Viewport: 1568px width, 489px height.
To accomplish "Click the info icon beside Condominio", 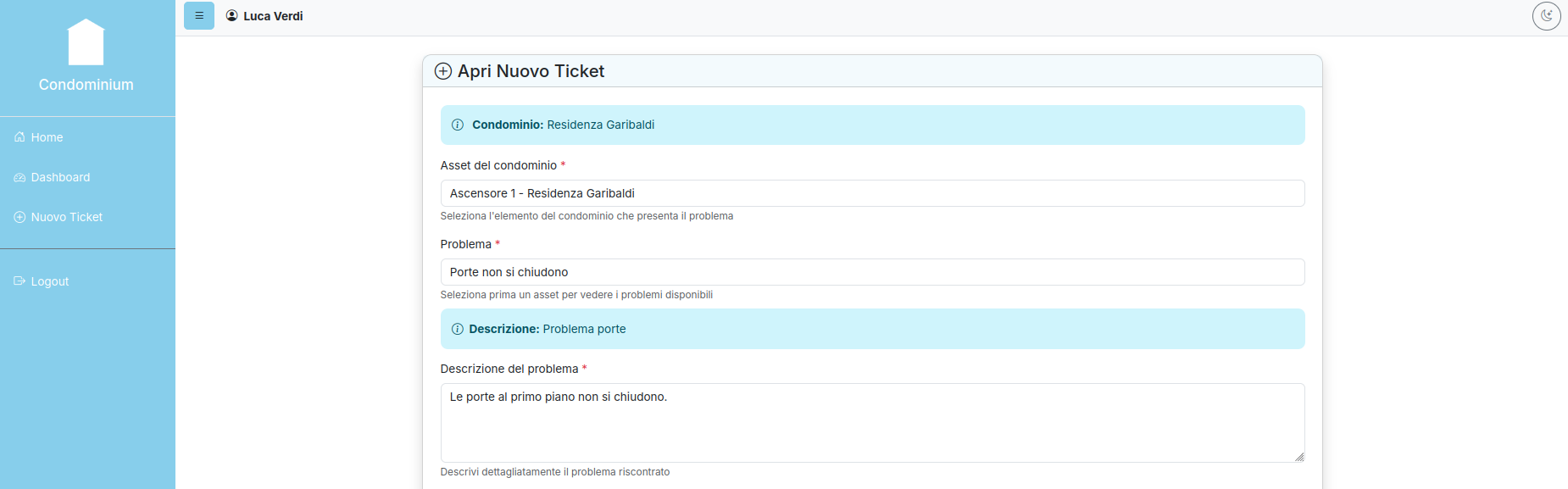I will (458, 125).
